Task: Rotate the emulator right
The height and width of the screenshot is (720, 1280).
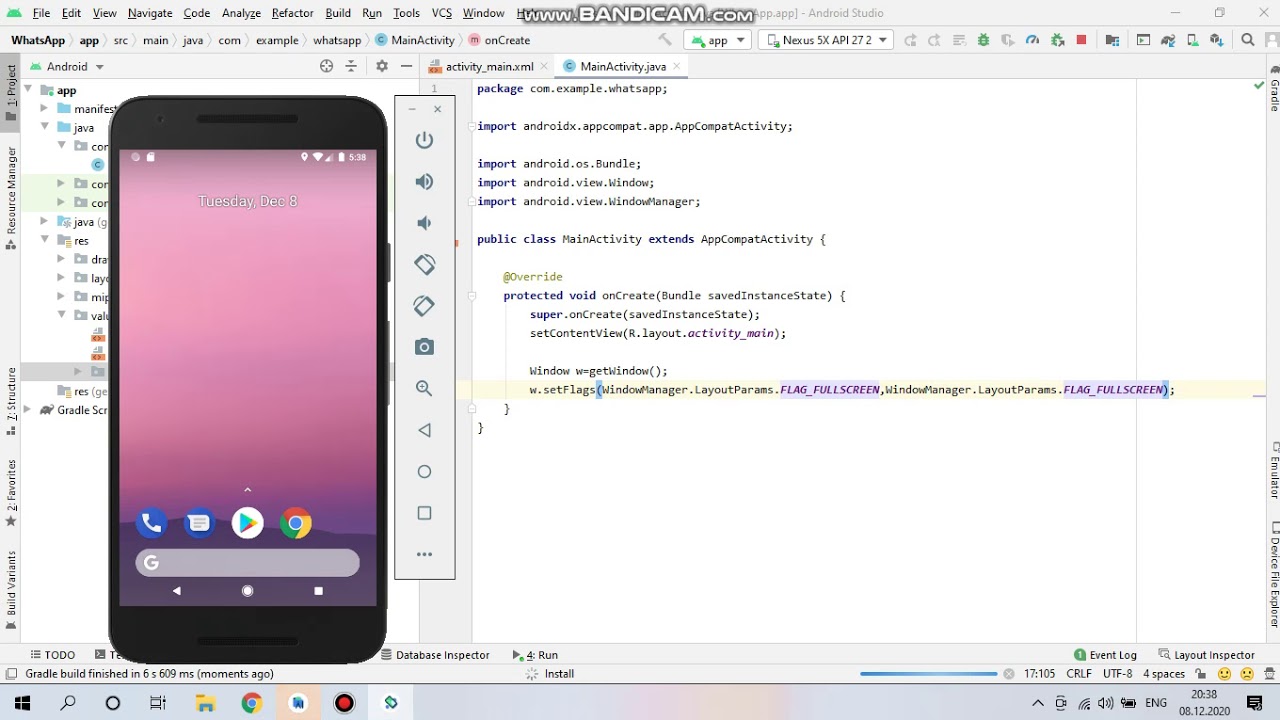Action: 424,306
